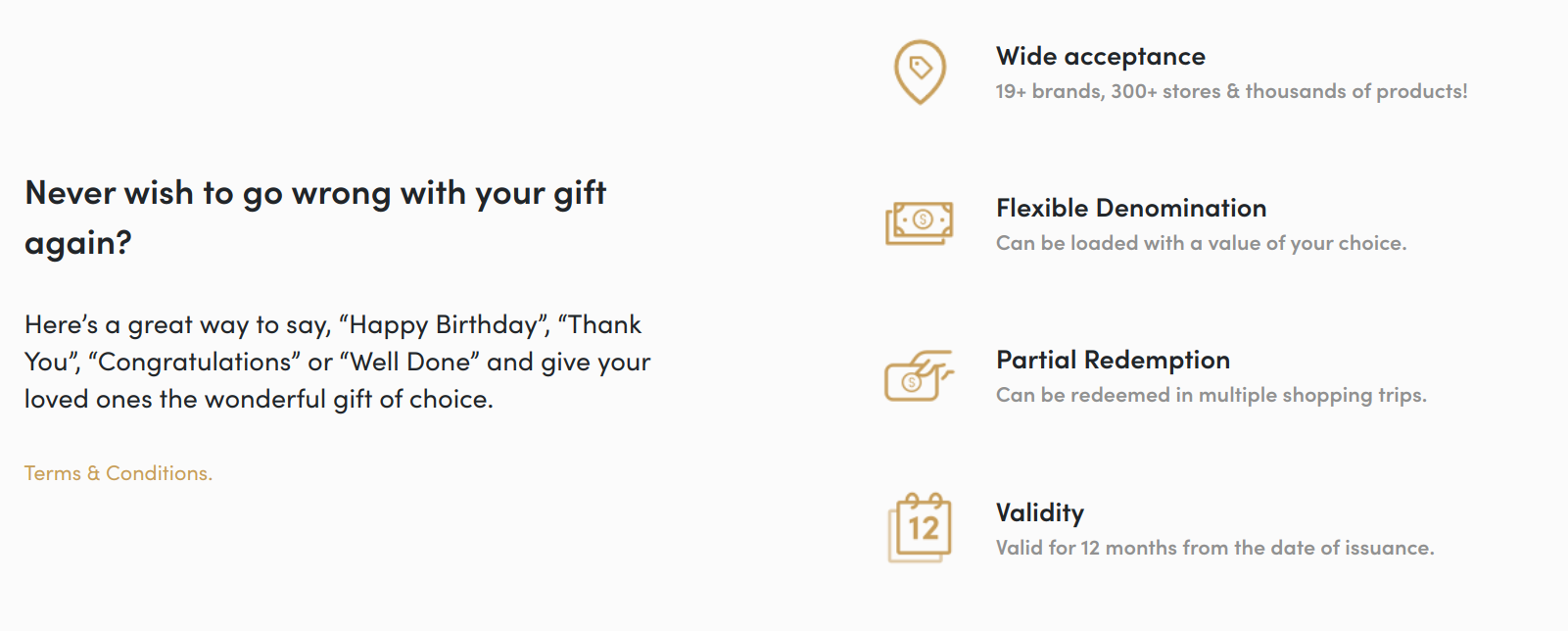Click the calendar 12 icon
The height and width of the screenshot is (631, 1568).
coord(920,527)
